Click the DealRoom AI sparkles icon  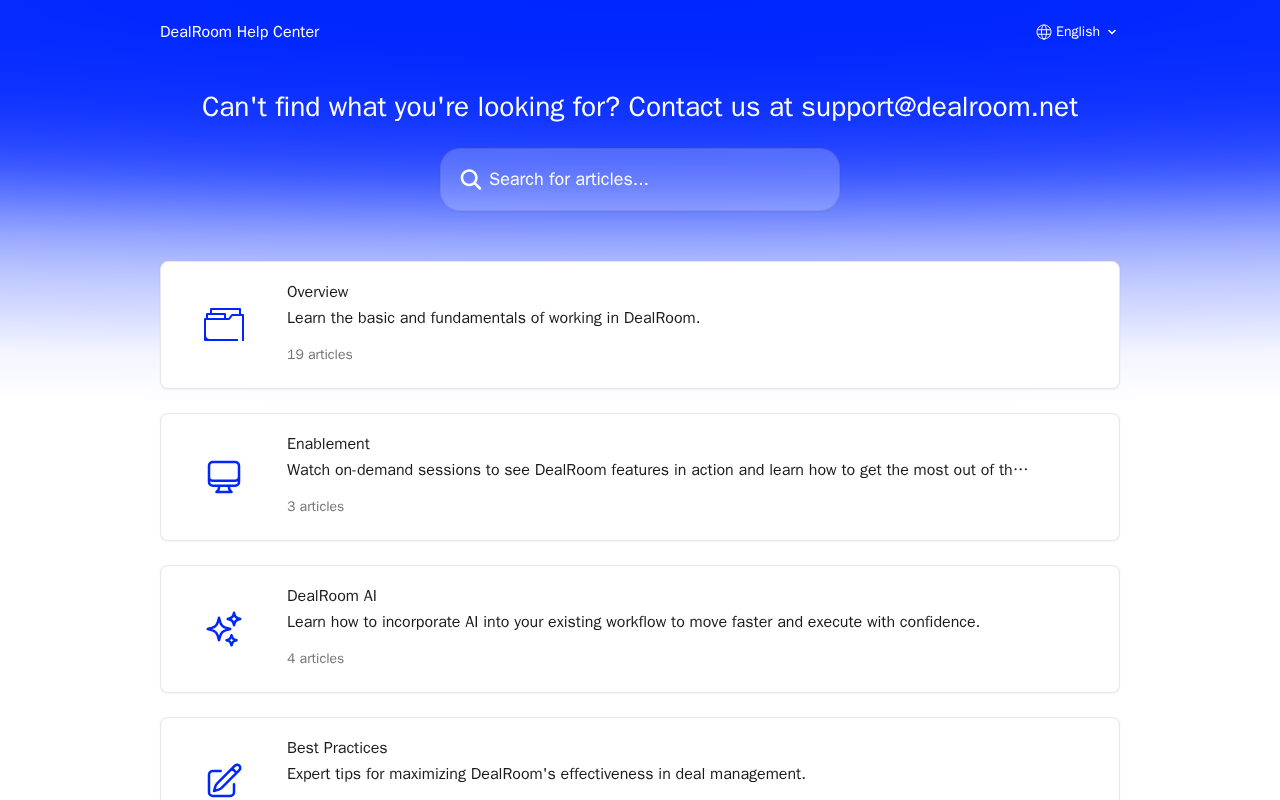(x=224, y=629)
